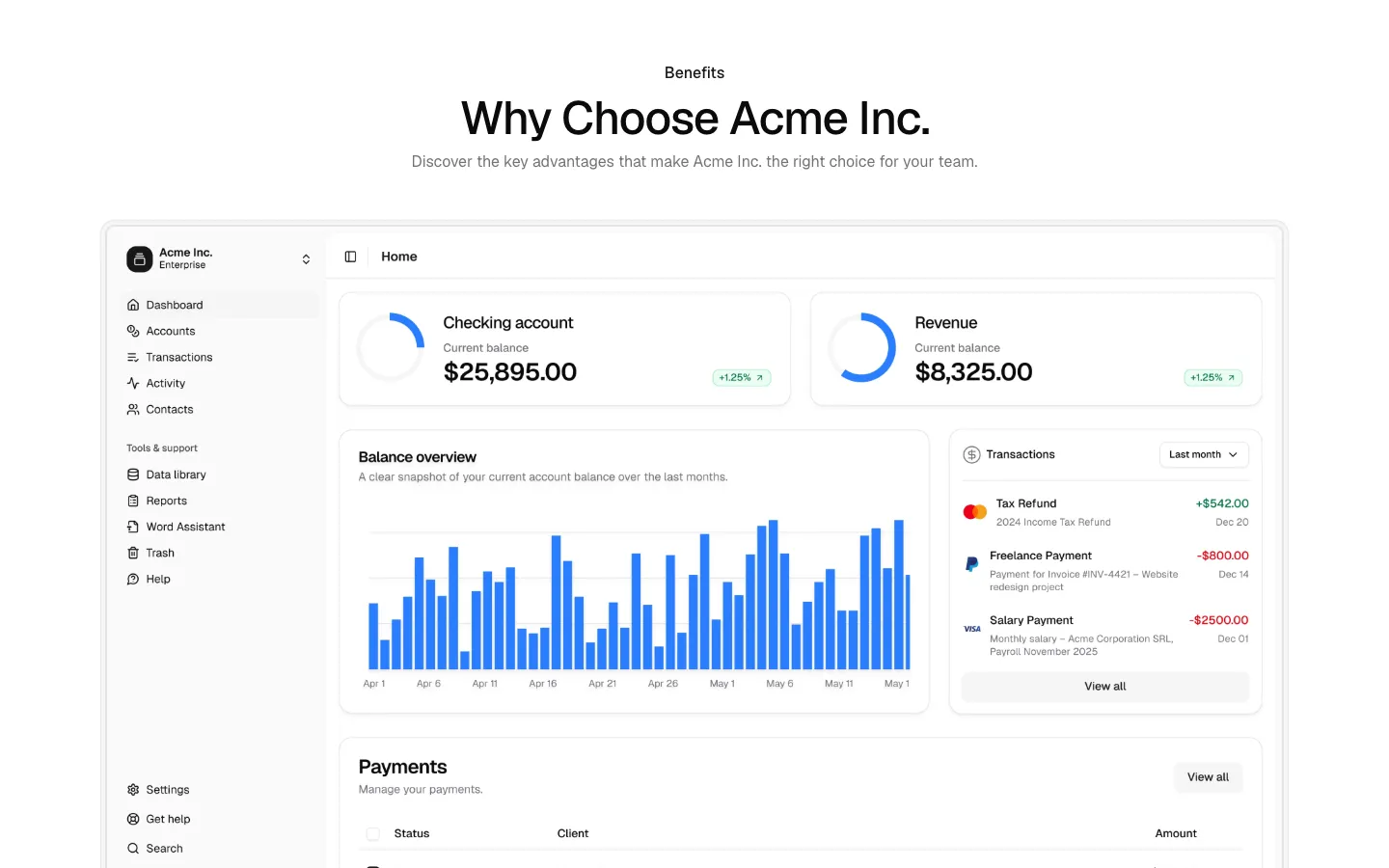Viewport: 1389px width, 868px height.
Task: Click the Revenue +1.25% badge
Action: tap(1212, 378)
